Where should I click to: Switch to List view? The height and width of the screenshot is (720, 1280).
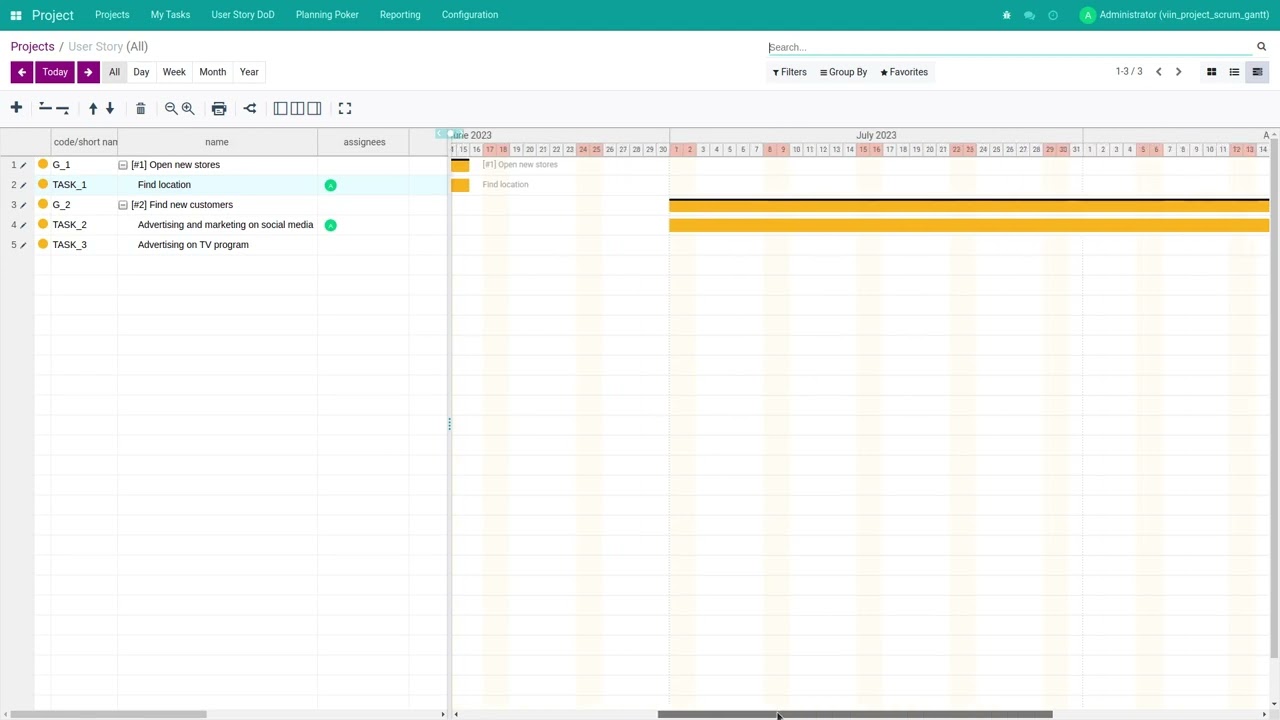(1234, 72)
